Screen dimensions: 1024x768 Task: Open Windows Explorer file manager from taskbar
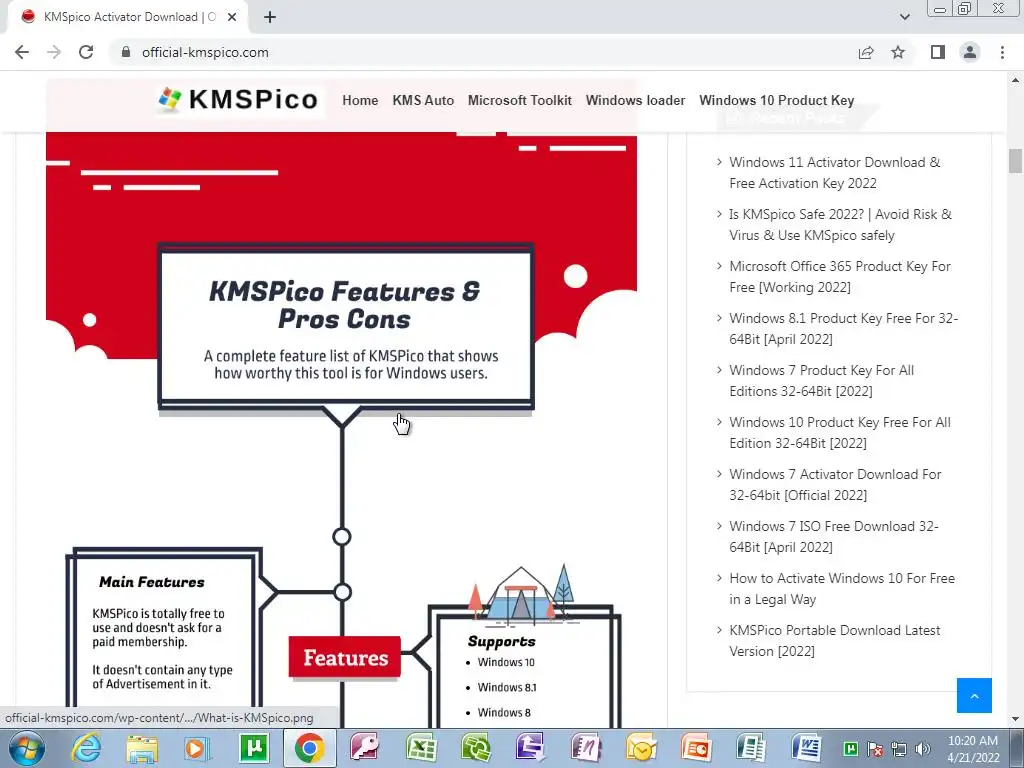141,748
